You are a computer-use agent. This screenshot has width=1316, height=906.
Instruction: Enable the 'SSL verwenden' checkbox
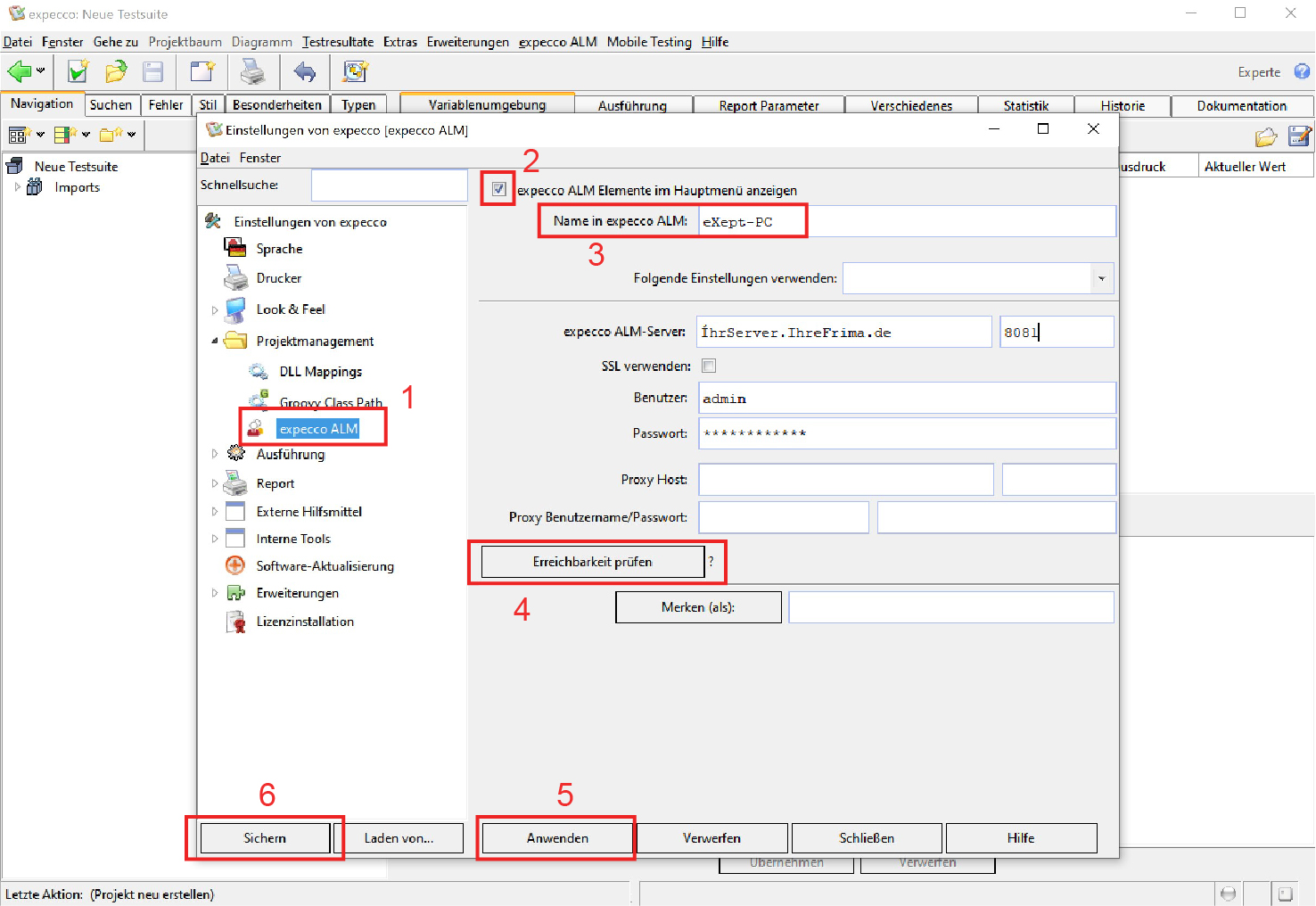[x=709, y=366]
